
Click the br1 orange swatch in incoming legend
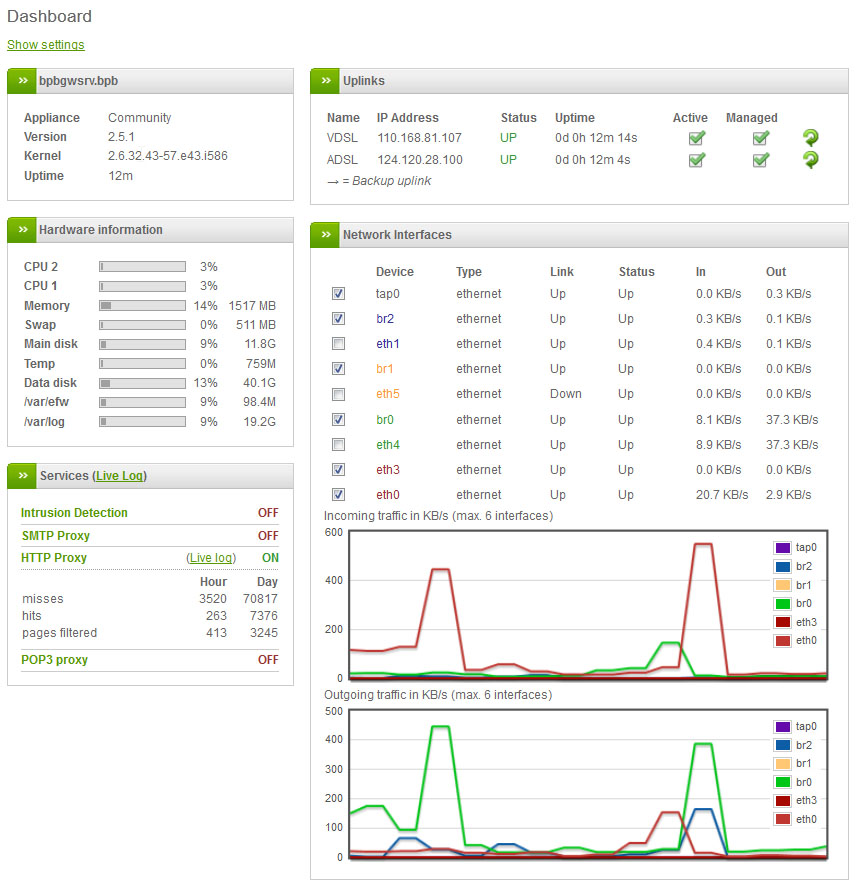(x=782, y=585)
